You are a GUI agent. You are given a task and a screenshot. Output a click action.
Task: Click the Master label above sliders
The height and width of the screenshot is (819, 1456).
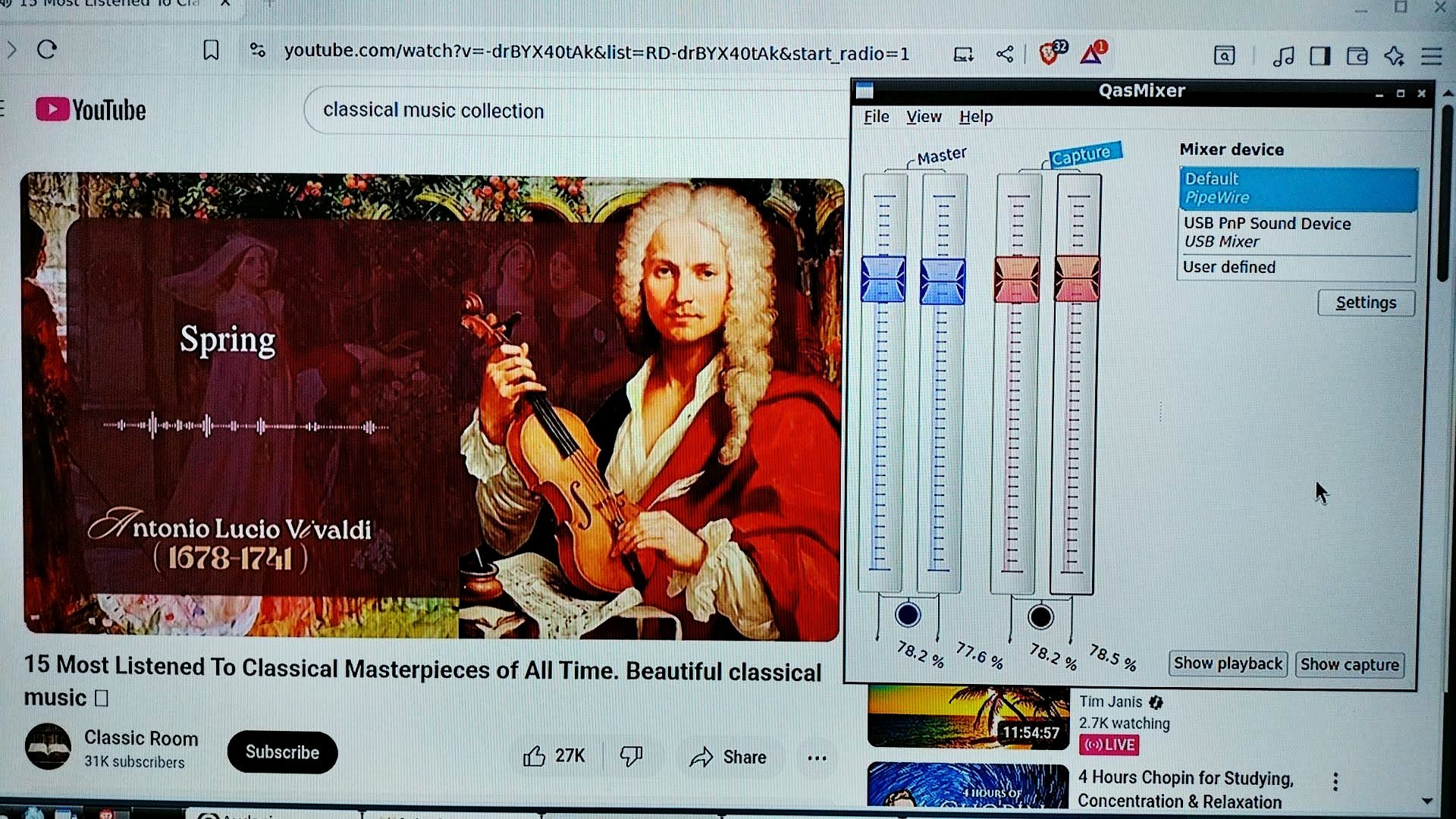[942, 155]
